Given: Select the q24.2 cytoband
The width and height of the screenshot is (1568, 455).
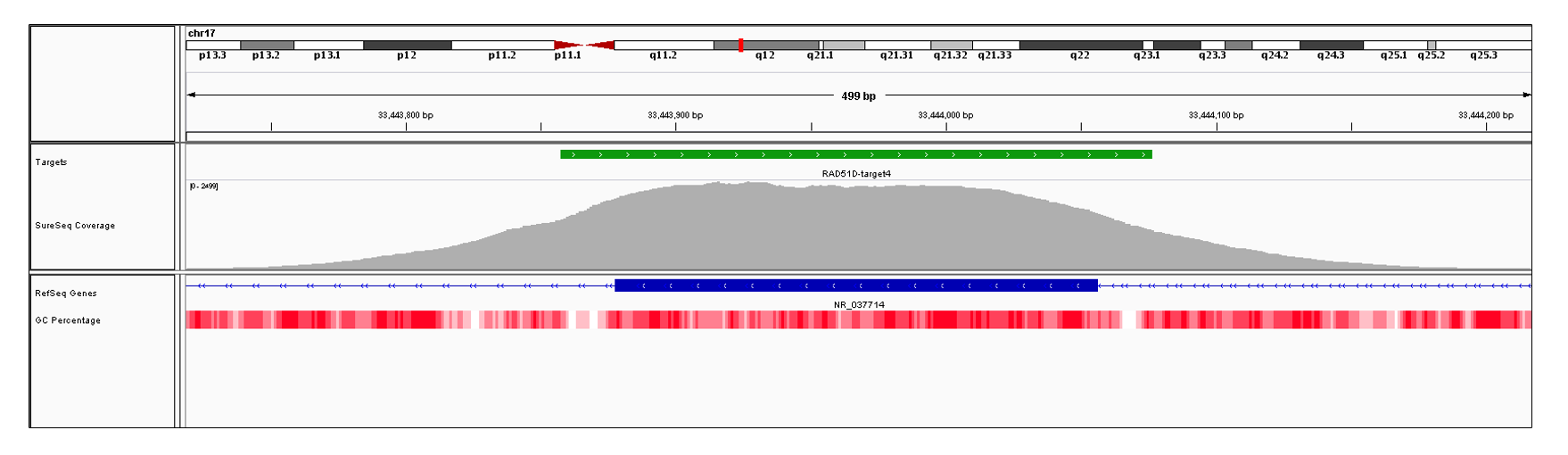Looking at the screenshot, I should [x=1275, y=45].
